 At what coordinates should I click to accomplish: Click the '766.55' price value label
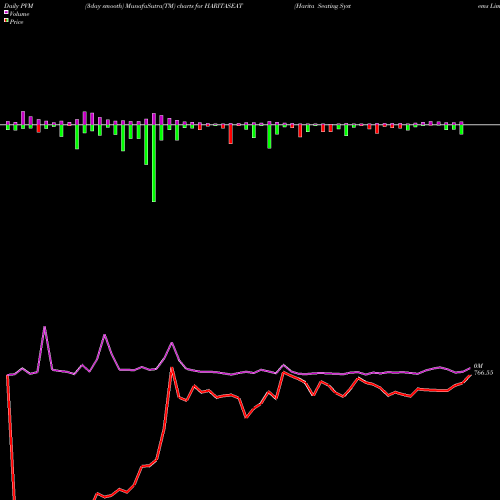(x=483, y=373)
